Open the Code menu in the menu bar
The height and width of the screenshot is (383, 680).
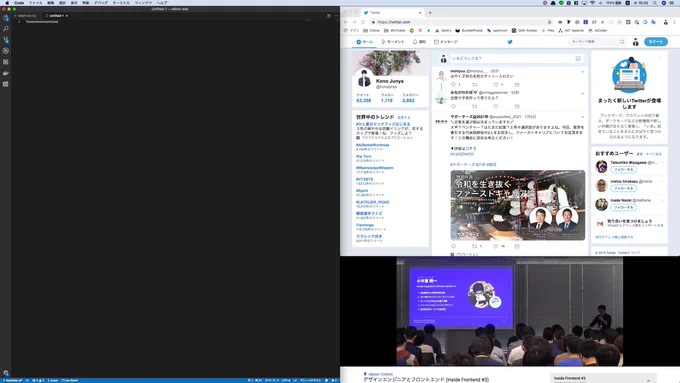pyautogui.click(x=19, y=3)
